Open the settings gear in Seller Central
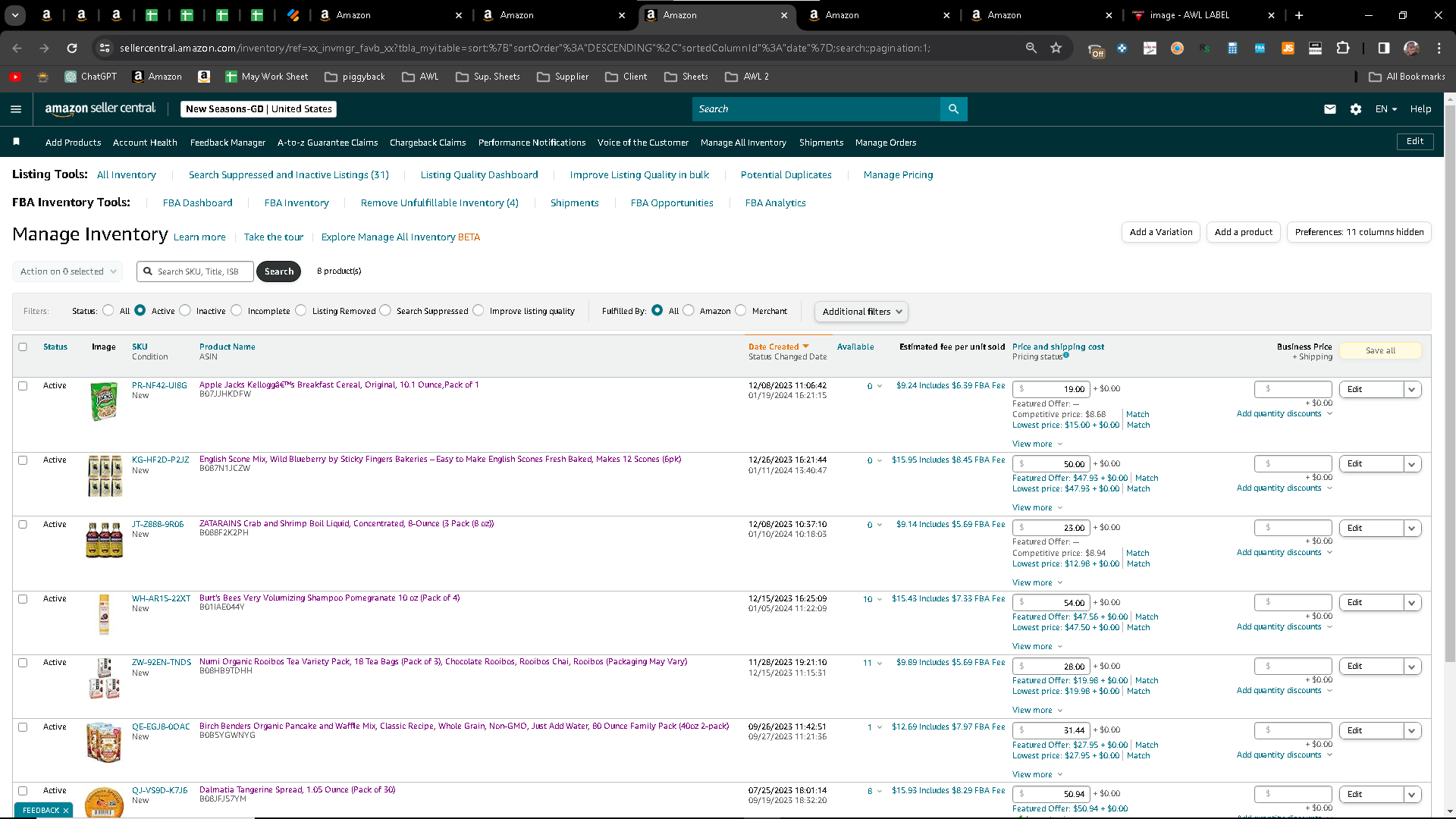Screen dimensions: 1456x819 pos(1356,109)
